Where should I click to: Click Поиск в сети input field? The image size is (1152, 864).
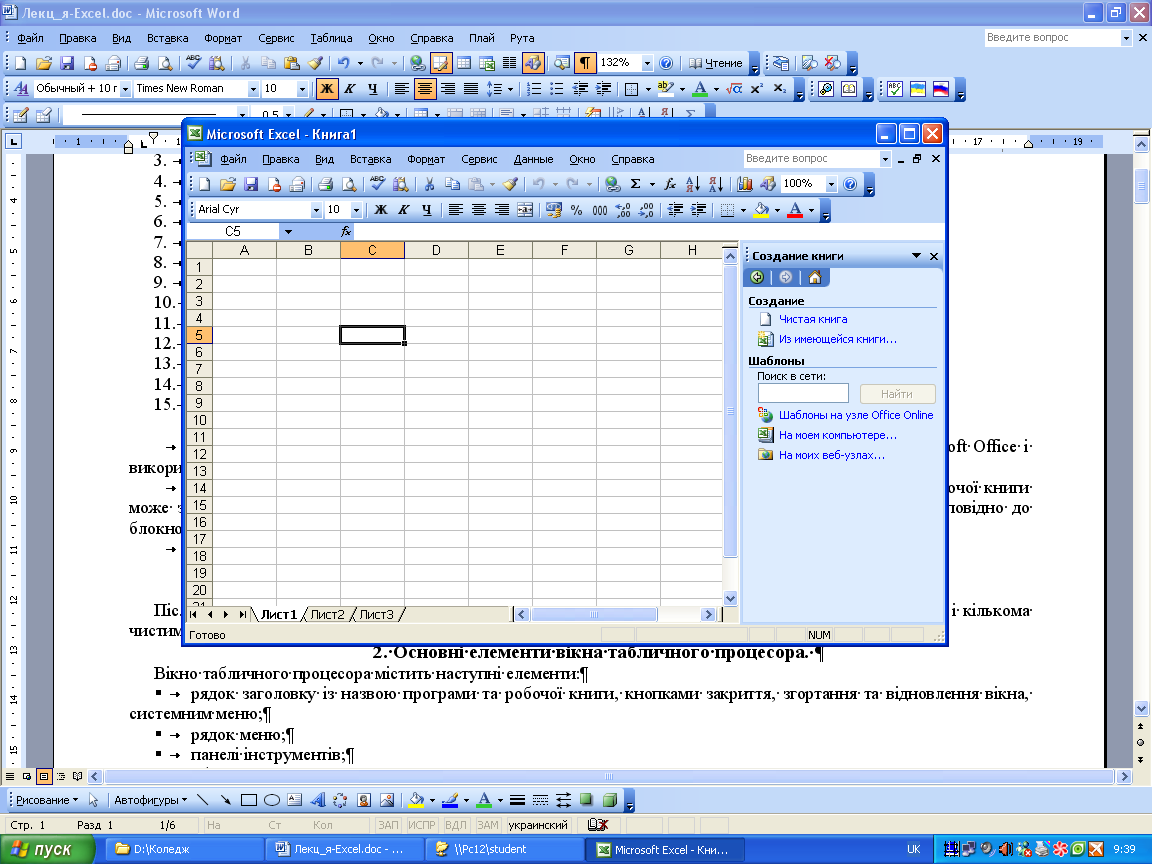803,394
